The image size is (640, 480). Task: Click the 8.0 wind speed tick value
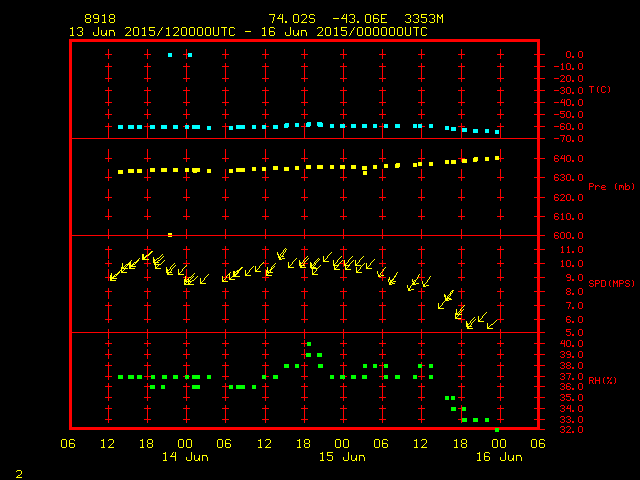574,291
